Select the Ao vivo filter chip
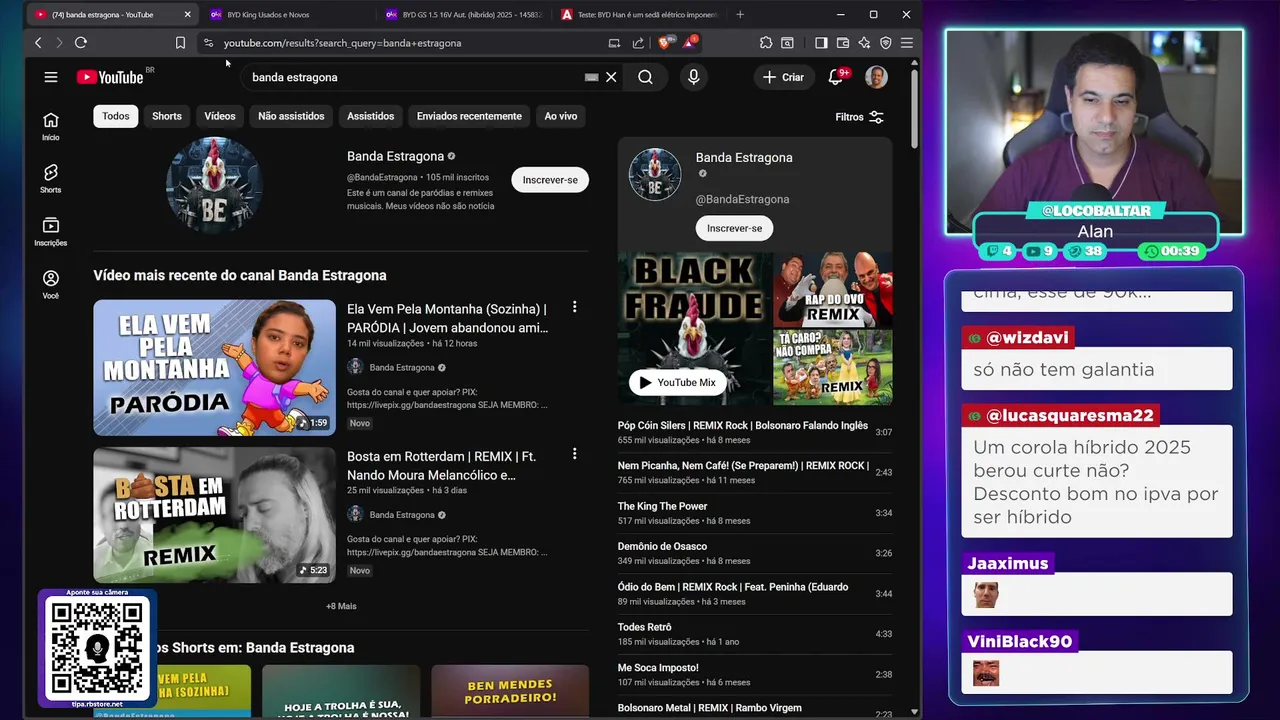 tap(561, 116)
